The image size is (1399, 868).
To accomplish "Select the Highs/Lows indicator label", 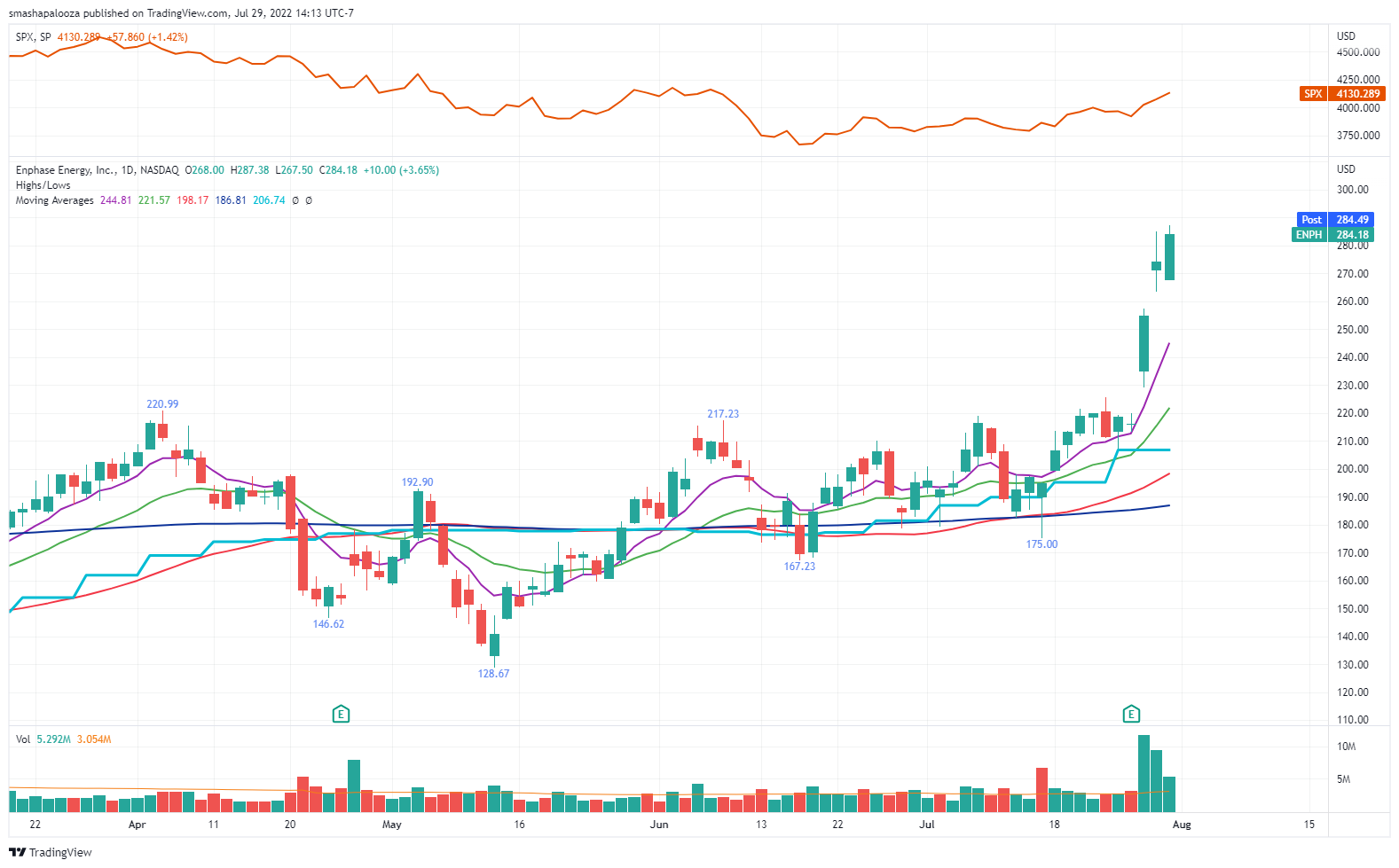I will (43, 185).
